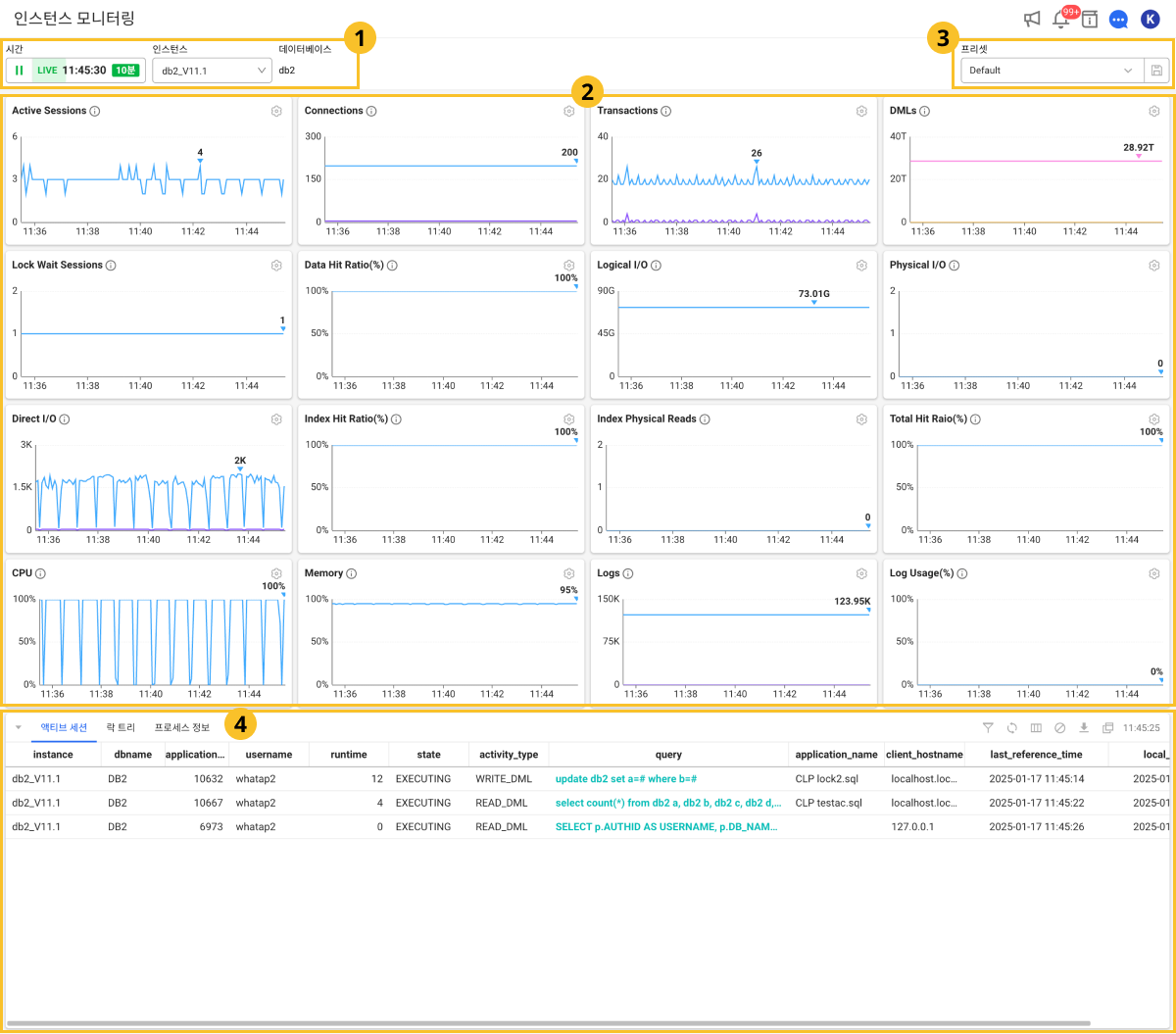Click the 127.0.0.1 client hostname cell

point(914,826)
